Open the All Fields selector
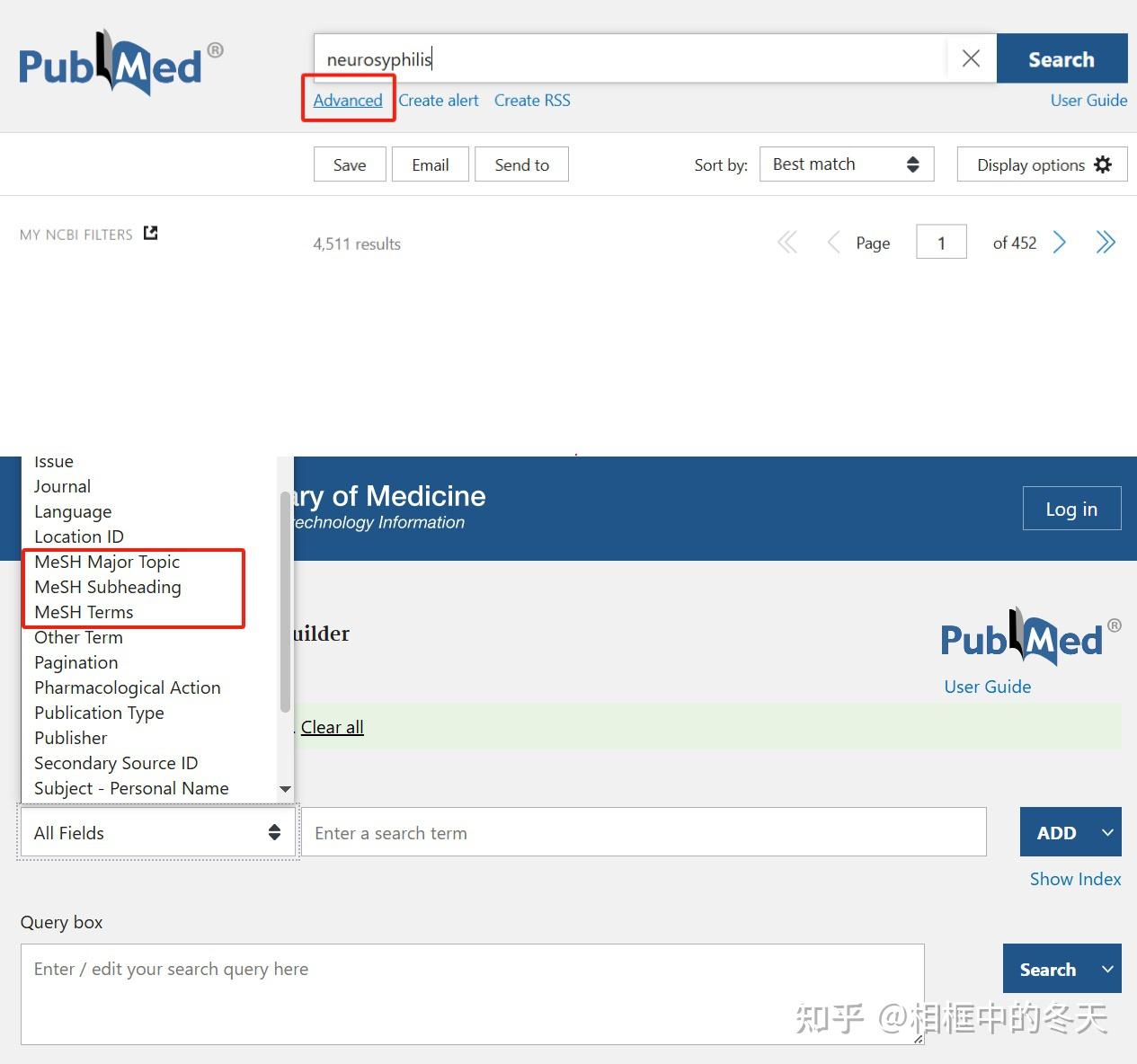The image size is (1137, 1064). [156, 832]
